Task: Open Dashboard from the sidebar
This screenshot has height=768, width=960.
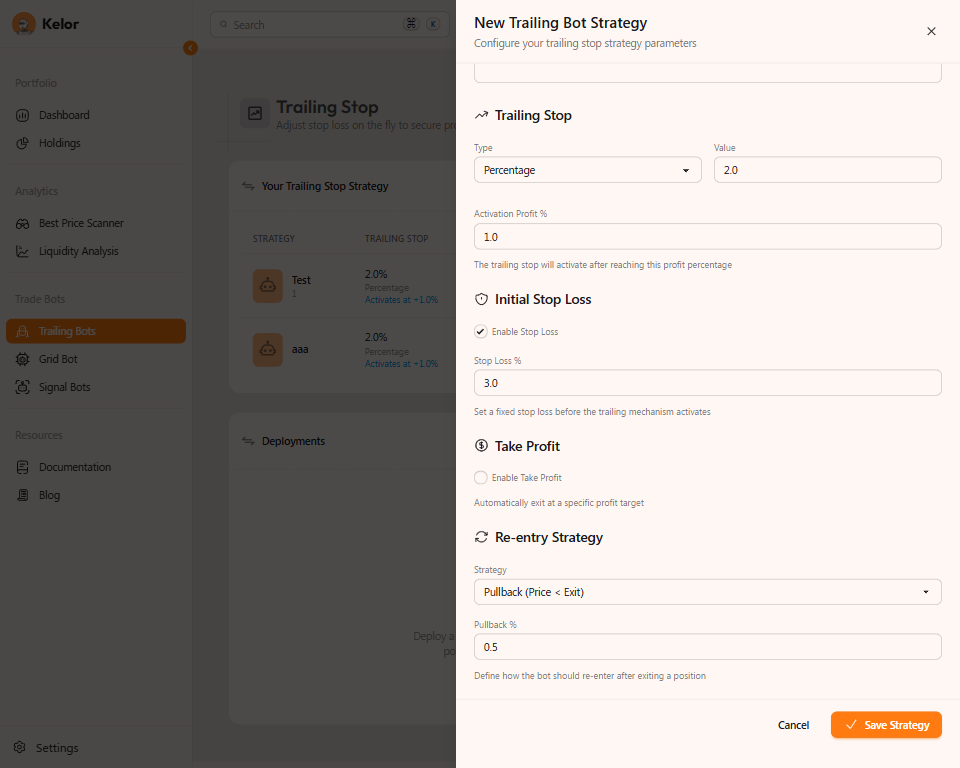Action: [x=64, y=115]
